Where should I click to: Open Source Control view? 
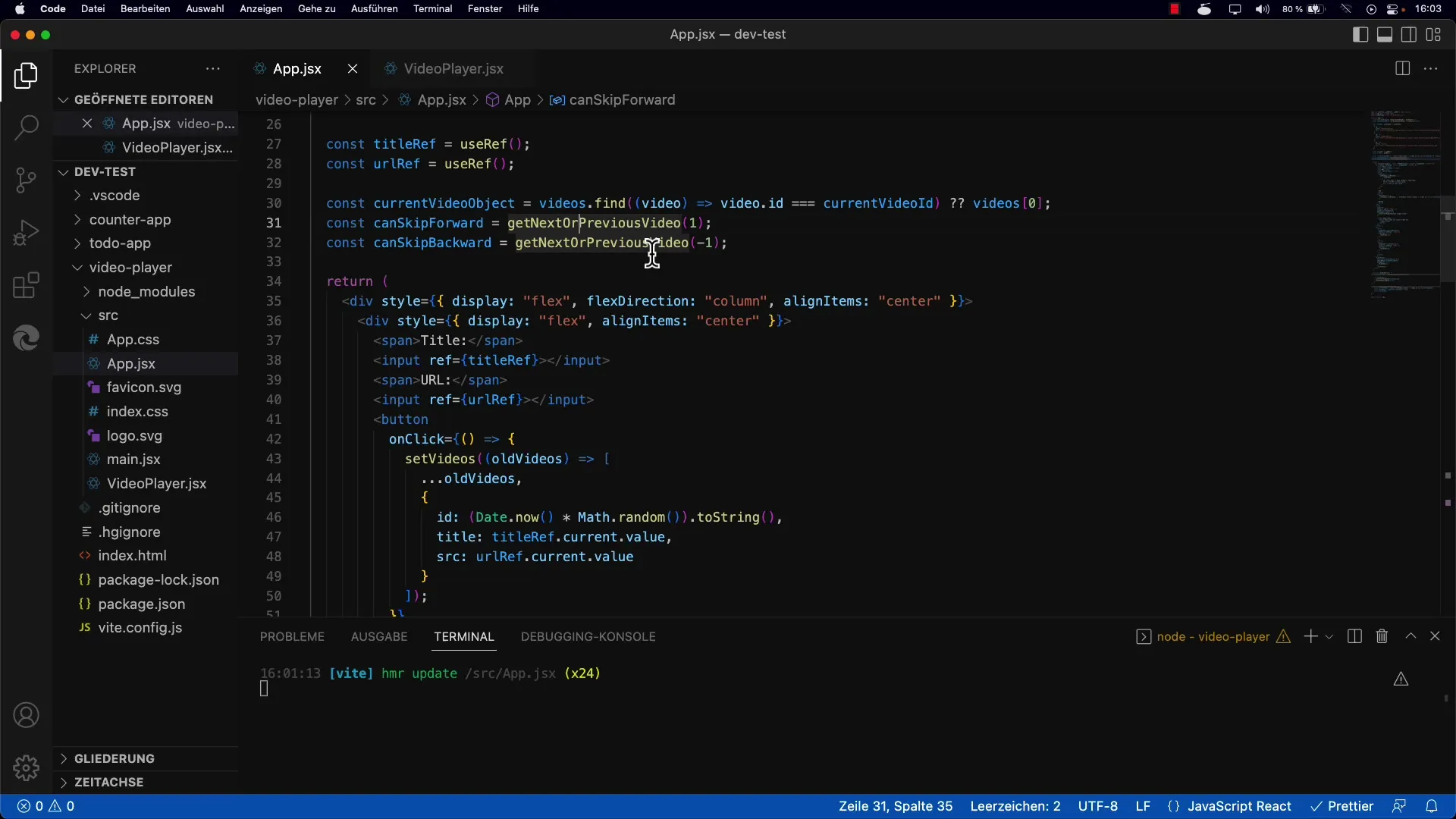pos(26,180)
